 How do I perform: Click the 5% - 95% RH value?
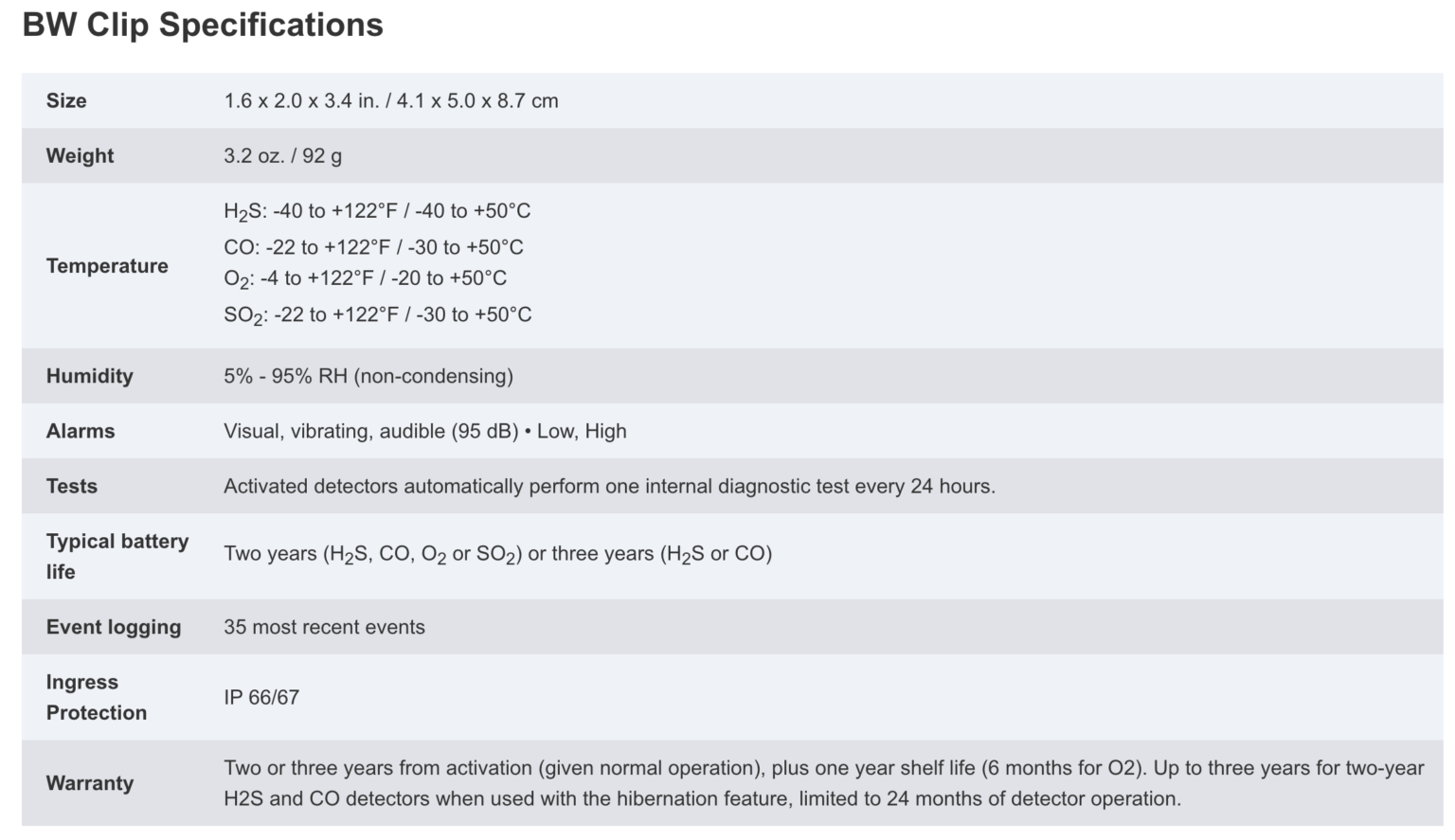pyautogui.click(x=368, y=376)
